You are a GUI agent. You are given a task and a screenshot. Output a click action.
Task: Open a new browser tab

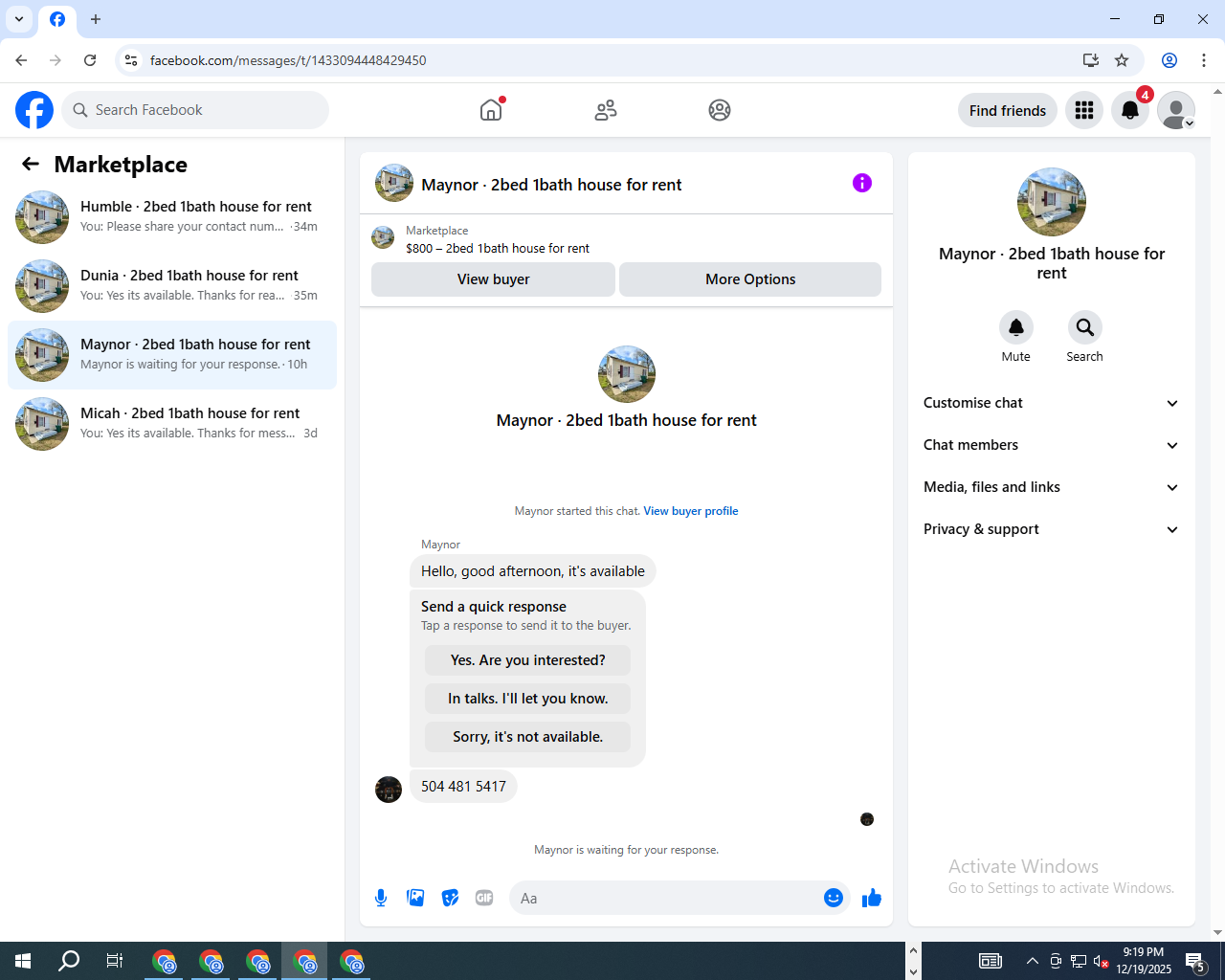click(x=96, y=19)
